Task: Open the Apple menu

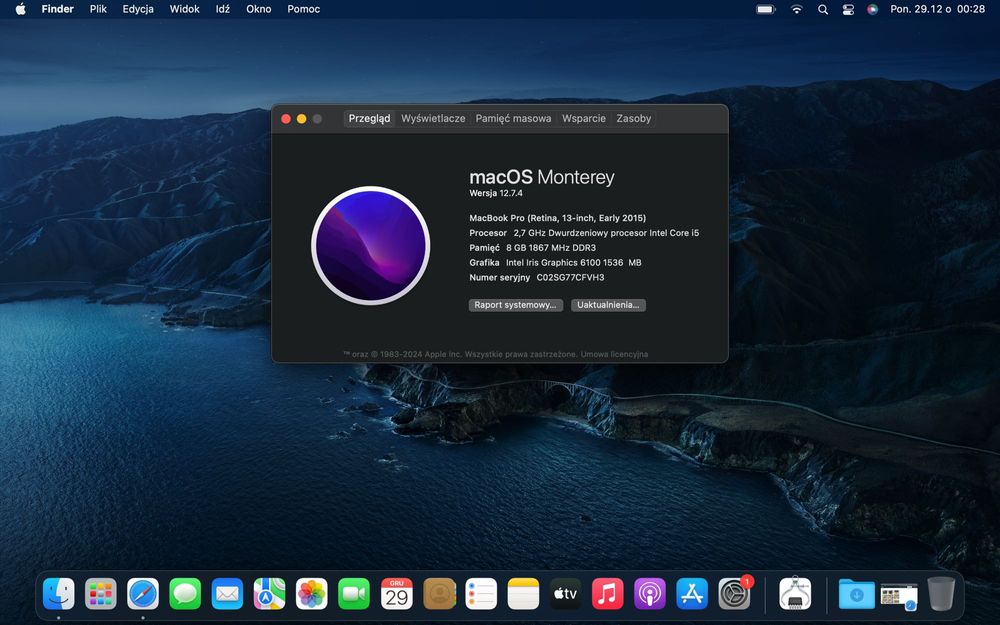Action: pyautogui.click(x=20, y=9)
